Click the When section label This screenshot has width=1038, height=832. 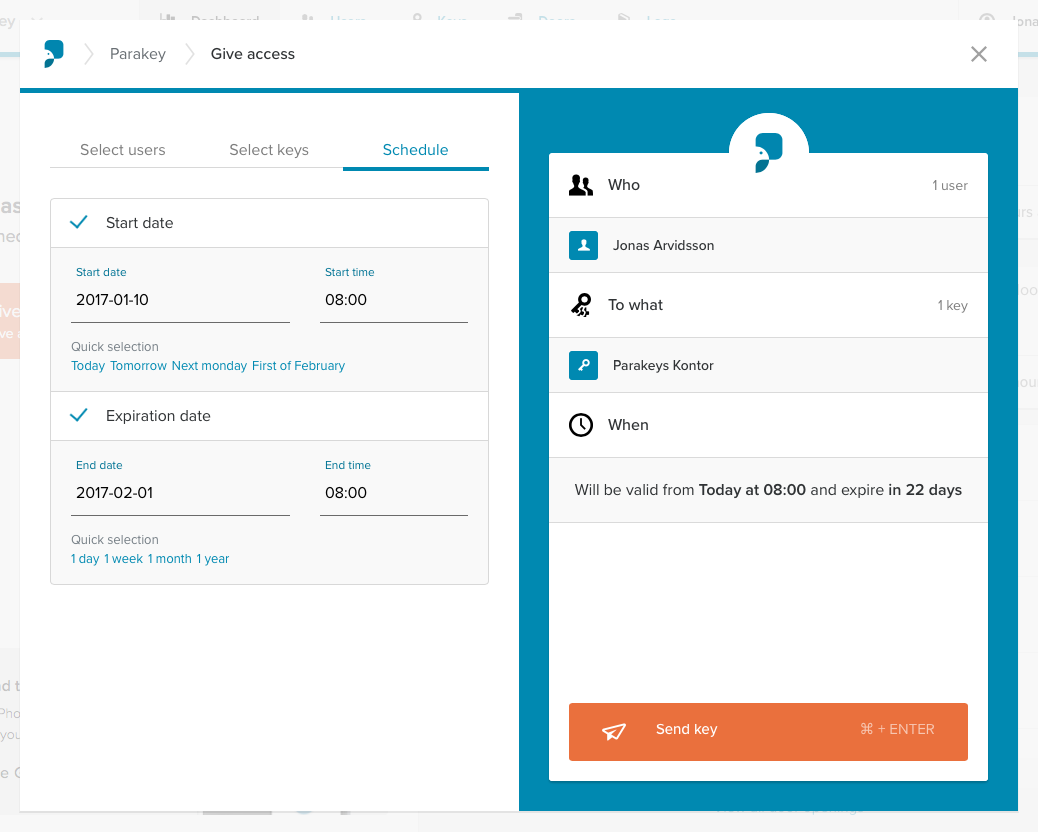click(x=628, y=425)
